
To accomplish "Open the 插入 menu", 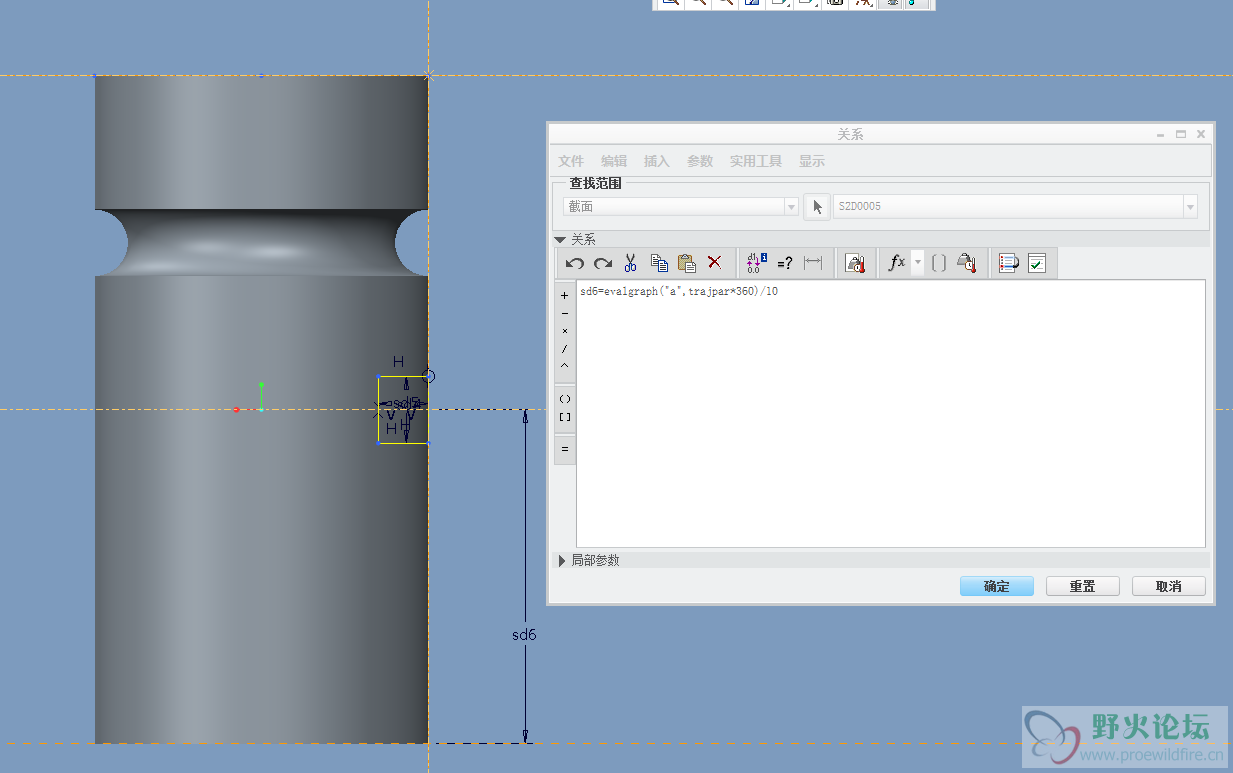I will point(657,161).
